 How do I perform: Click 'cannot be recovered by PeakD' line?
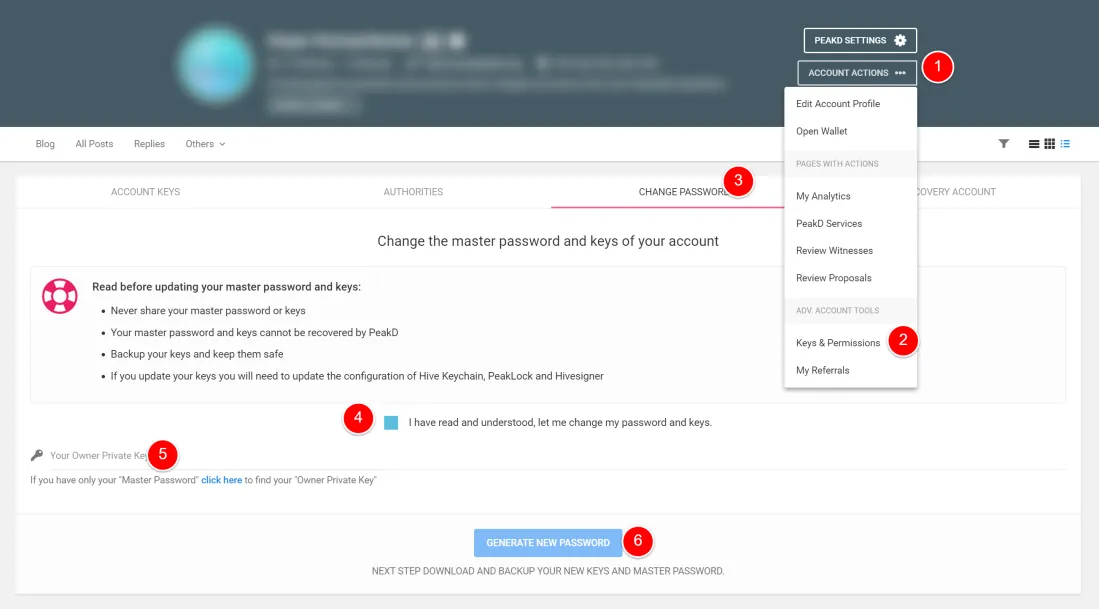pyautogui.click(x=254, y=332)
